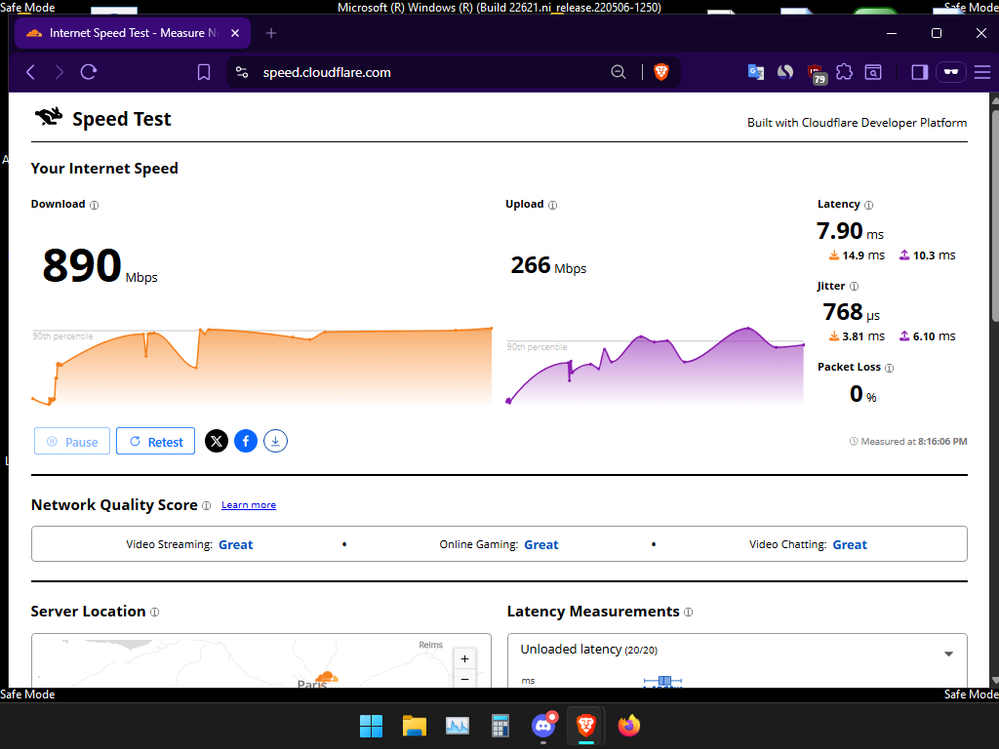Image resolution: width=999 pixels, height=749 pixels.
Task: Open the extensions puzzle-piece menu
Action: tap(844, 72)
